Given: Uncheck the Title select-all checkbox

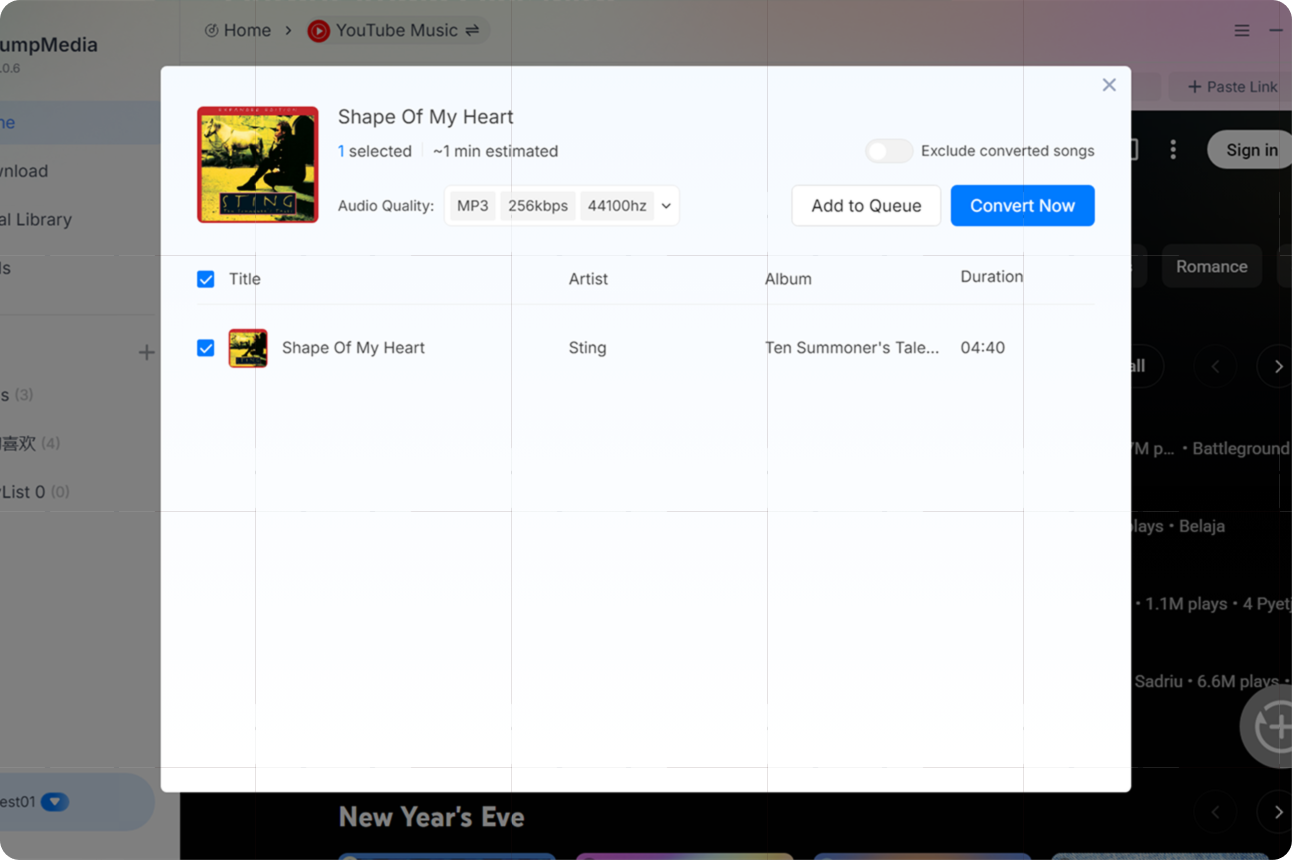Looking at the screenshot, I should click(206, 279).
